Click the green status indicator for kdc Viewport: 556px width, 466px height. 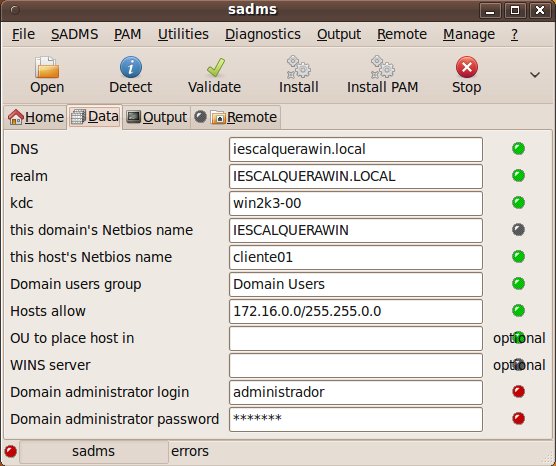(518, 203)
